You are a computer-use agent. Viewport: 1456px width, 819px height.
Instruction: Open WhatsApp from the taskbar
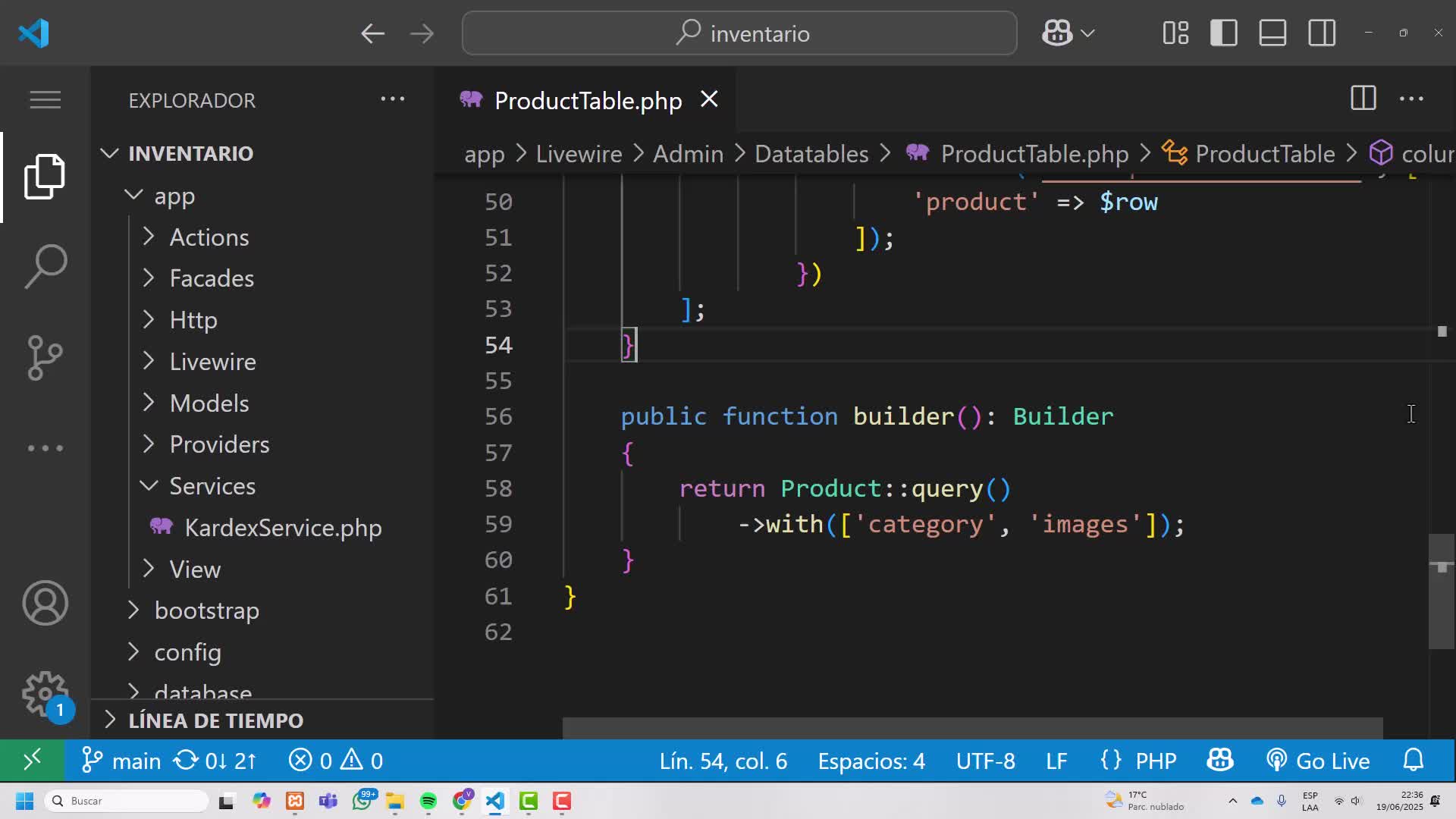[362, 801]
